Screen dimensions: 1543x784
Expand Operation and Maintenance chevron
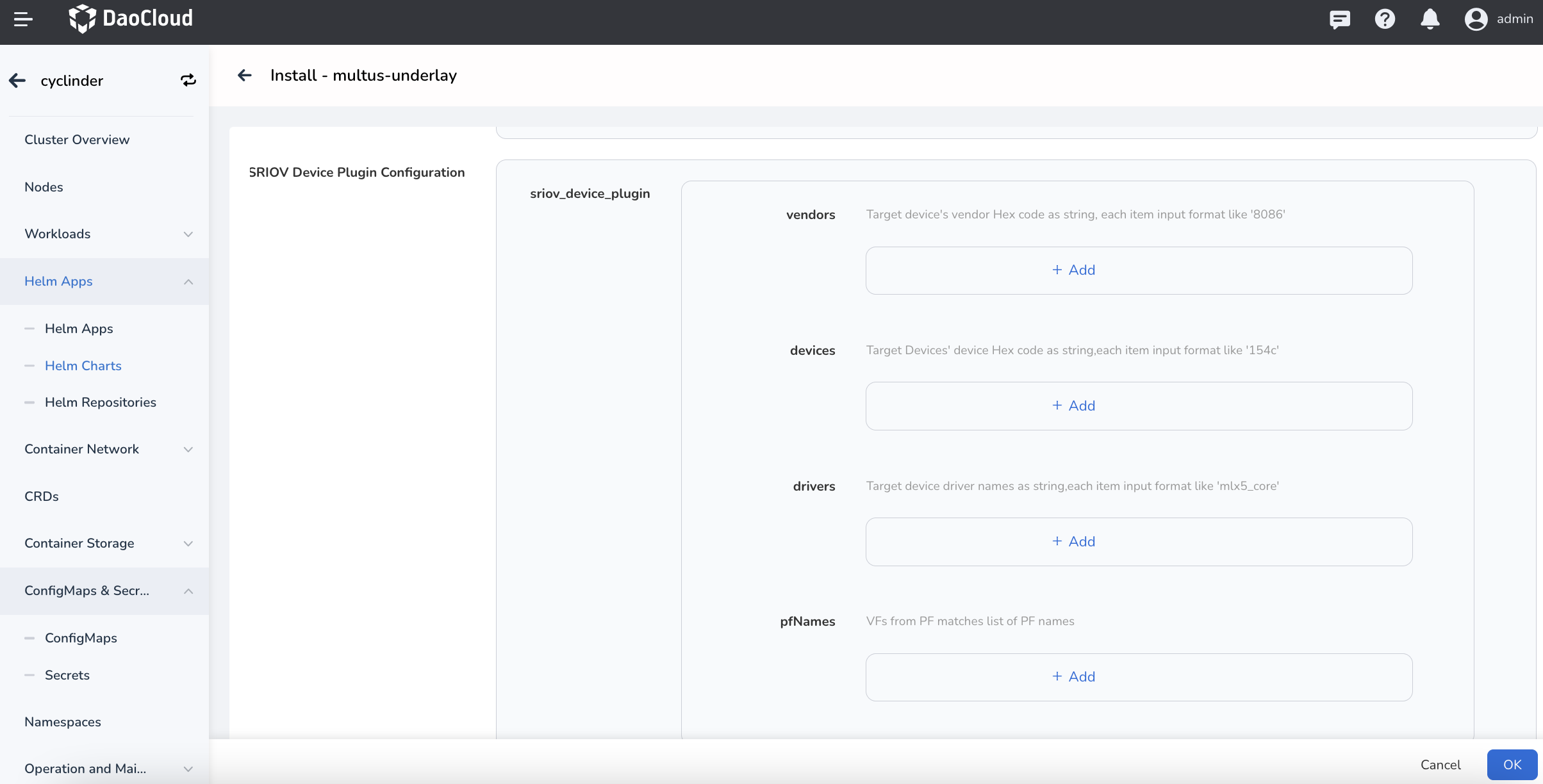pos(188,769)
